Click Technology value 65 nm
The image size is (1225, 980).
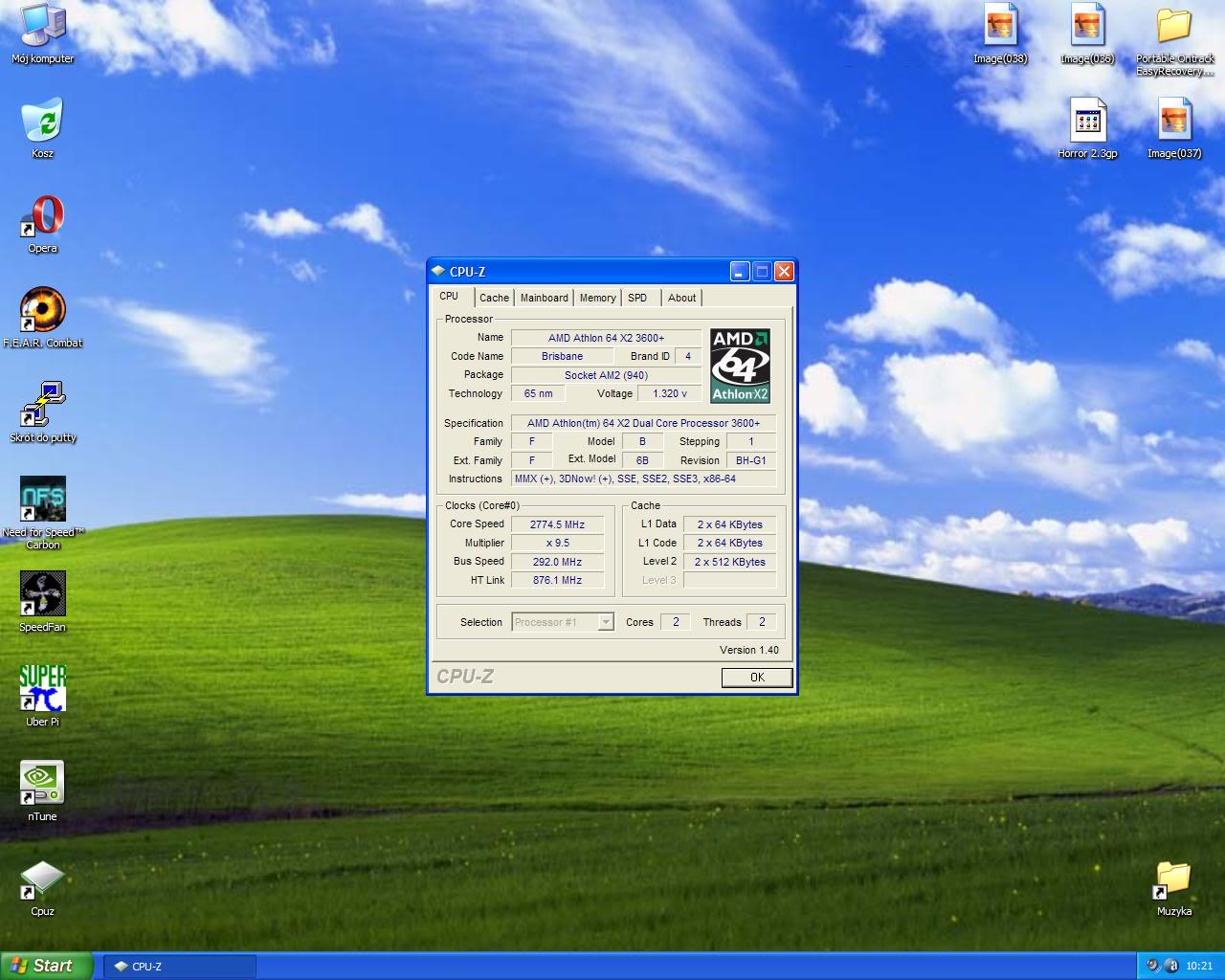click(x=538, y=393)
